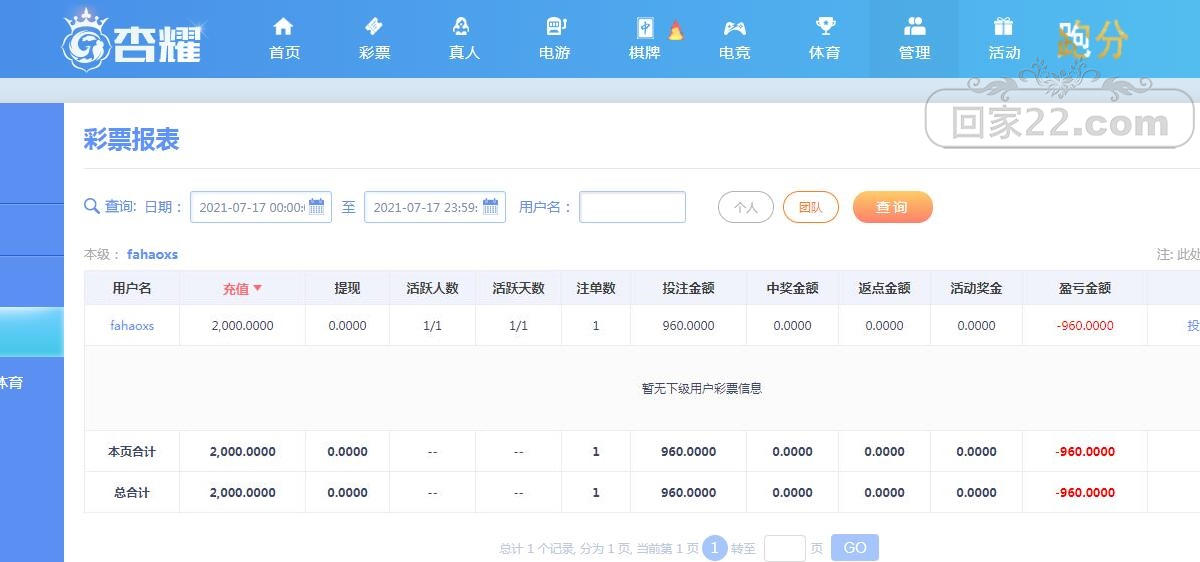Open the start date calendar picker
Screen dimensions: 1200x562
tap(317, 207)
